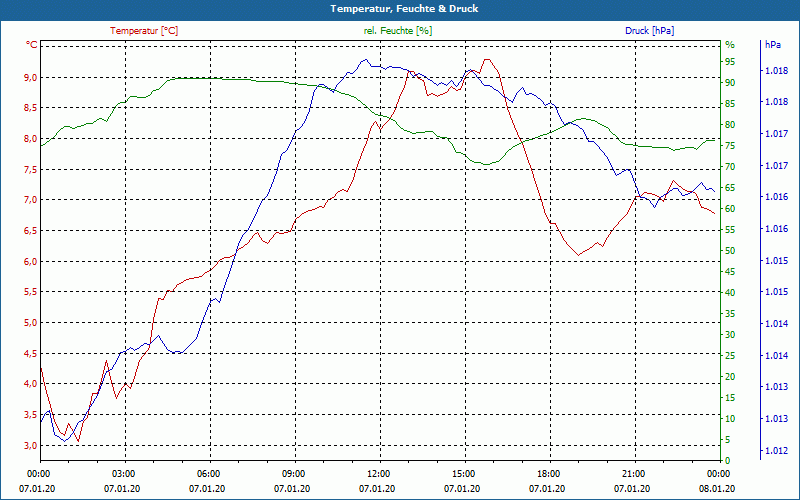Click the '15:00' time axis label
The width and height of the screenshot is (800, 500).
(x=465, y=473)
